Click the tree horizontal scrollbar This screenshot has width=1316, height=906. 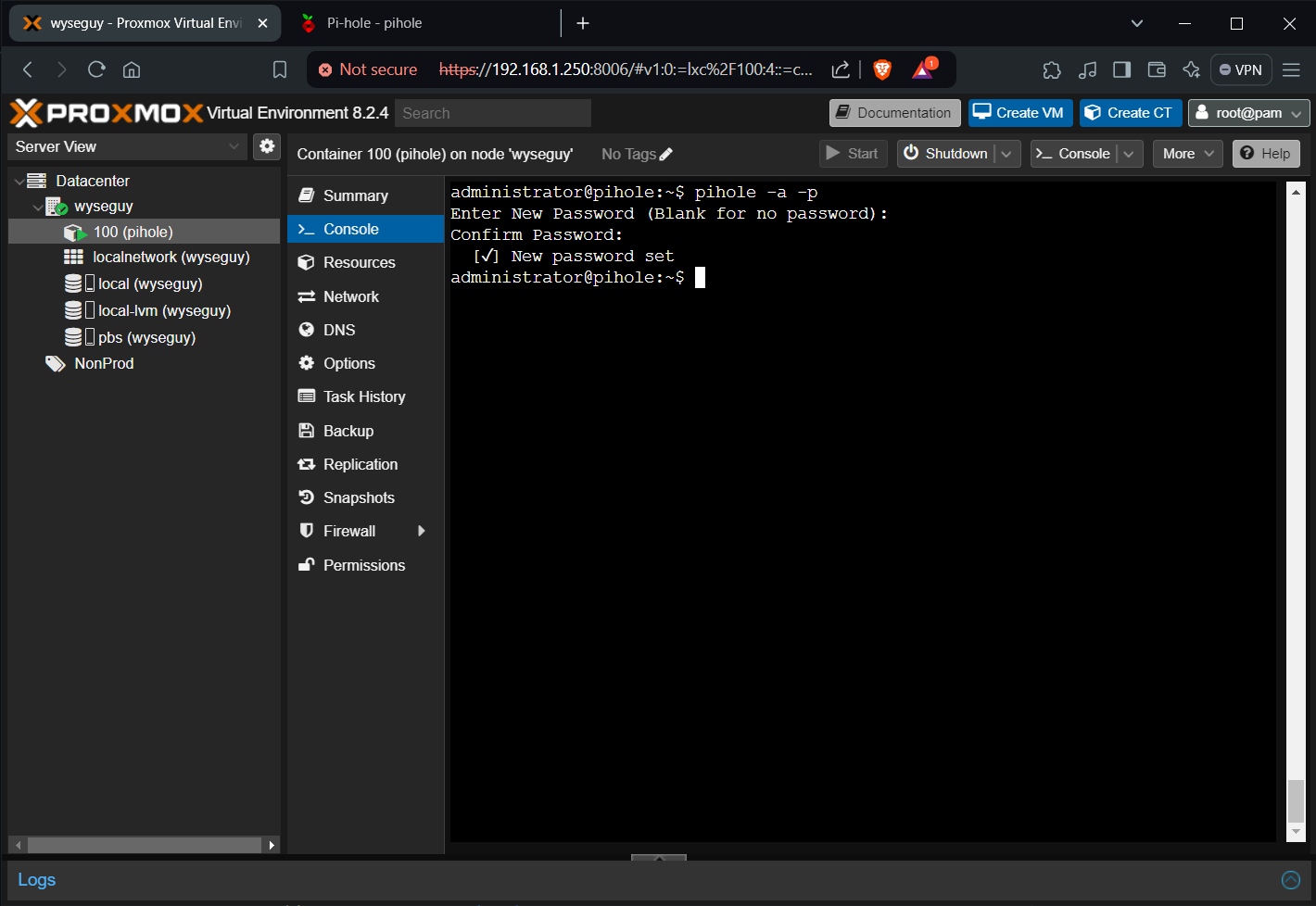coord(144,845)
